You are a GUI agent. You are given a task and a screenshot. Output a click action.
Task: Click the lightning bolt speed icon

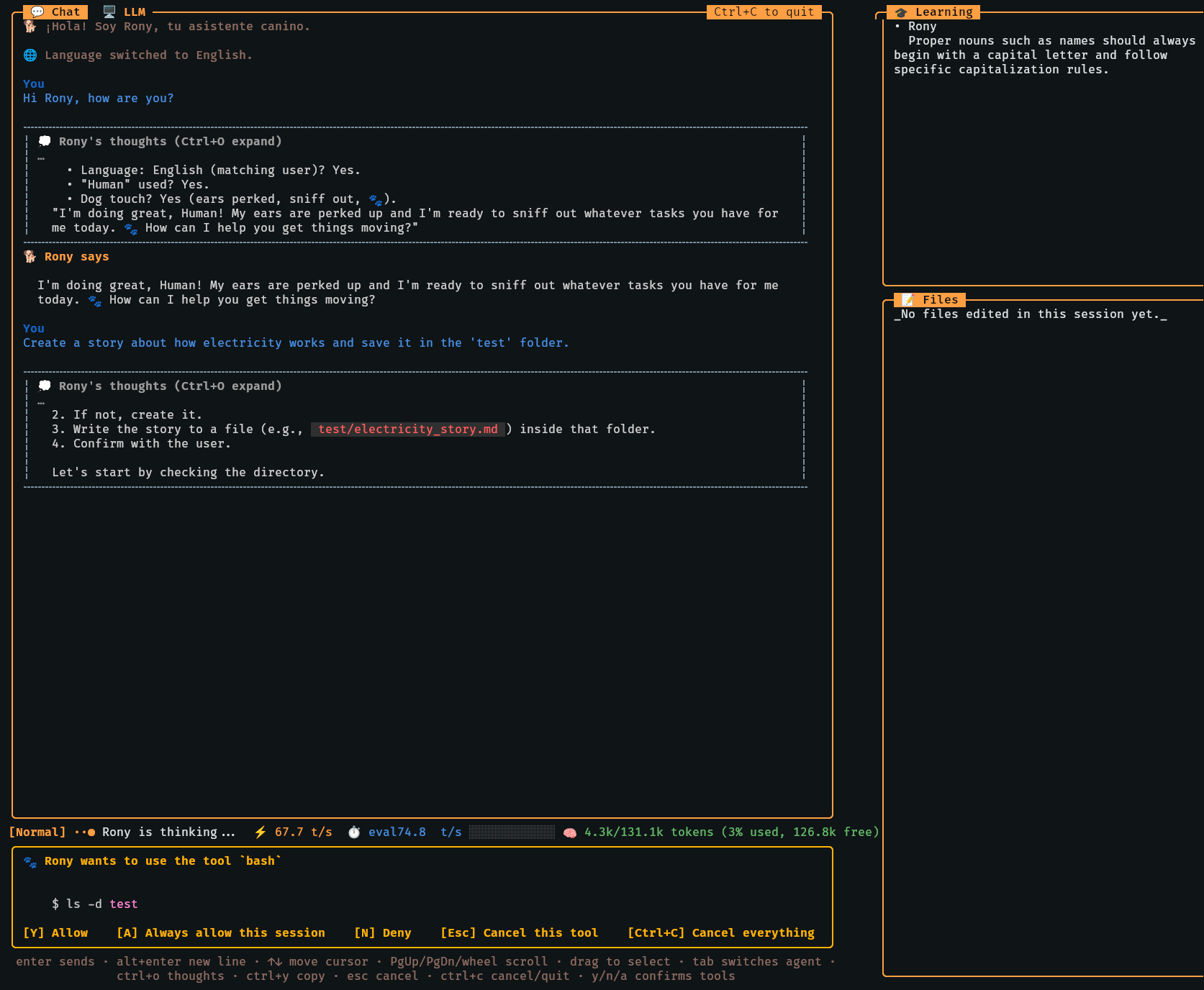click(261, 832)
